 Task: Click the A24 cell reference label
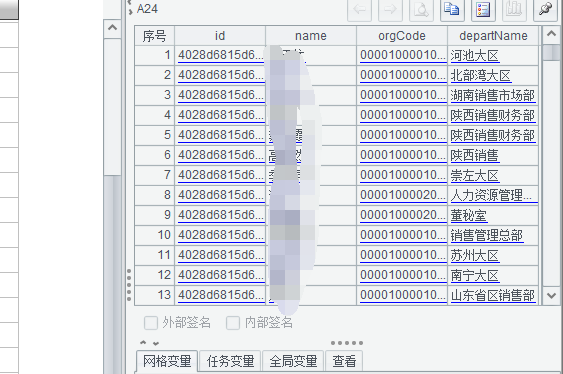pos(147,9)
